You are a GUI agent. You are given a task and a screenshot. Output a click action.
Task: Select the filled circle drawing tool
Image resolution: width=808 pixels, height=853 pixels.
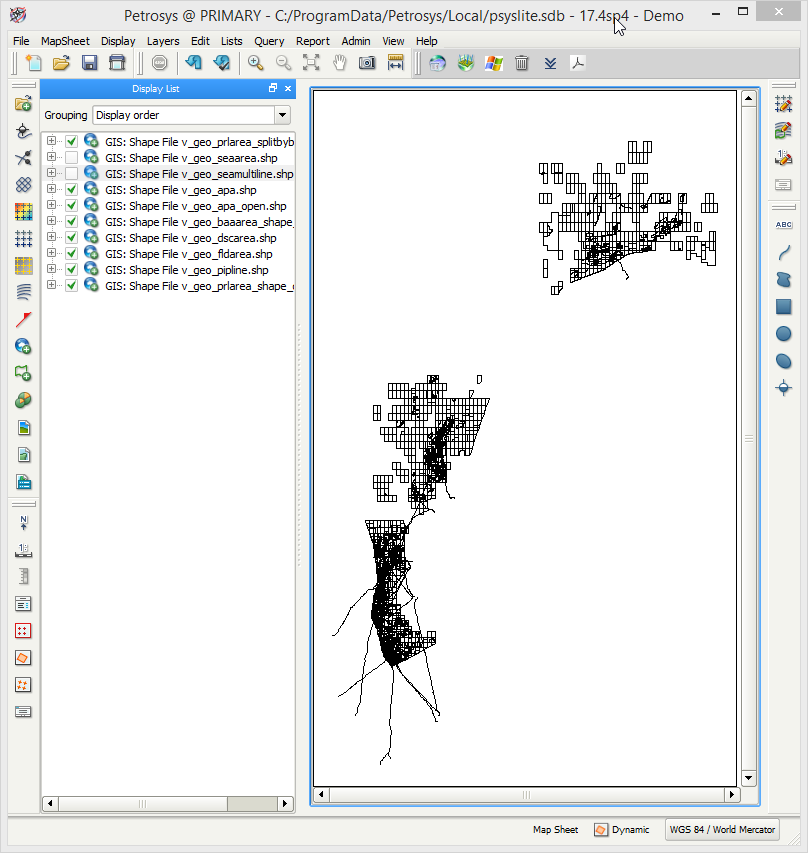[x=784, y=334]
